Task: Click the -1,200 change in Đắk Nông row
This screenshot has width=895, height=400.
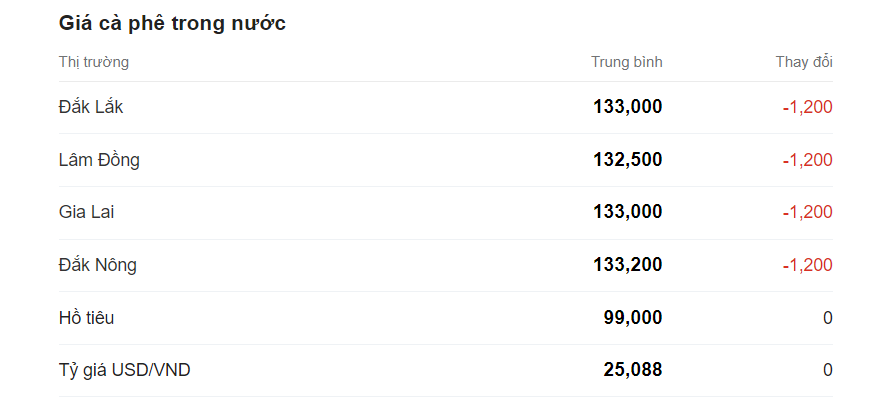Action: 807,265
